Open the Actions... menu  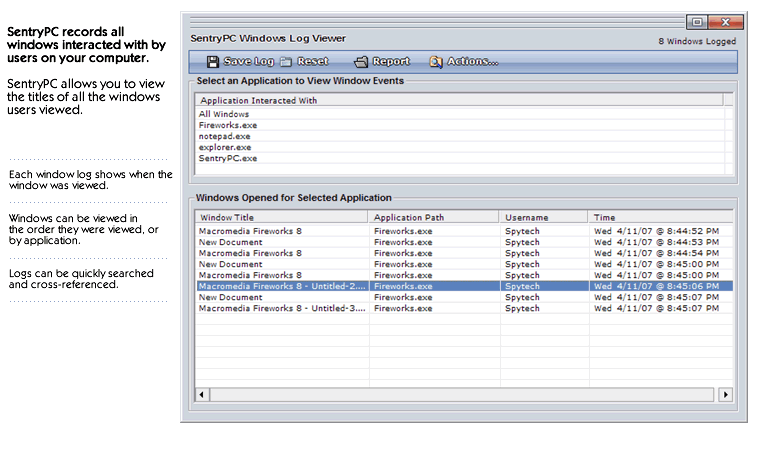[472, 62]
